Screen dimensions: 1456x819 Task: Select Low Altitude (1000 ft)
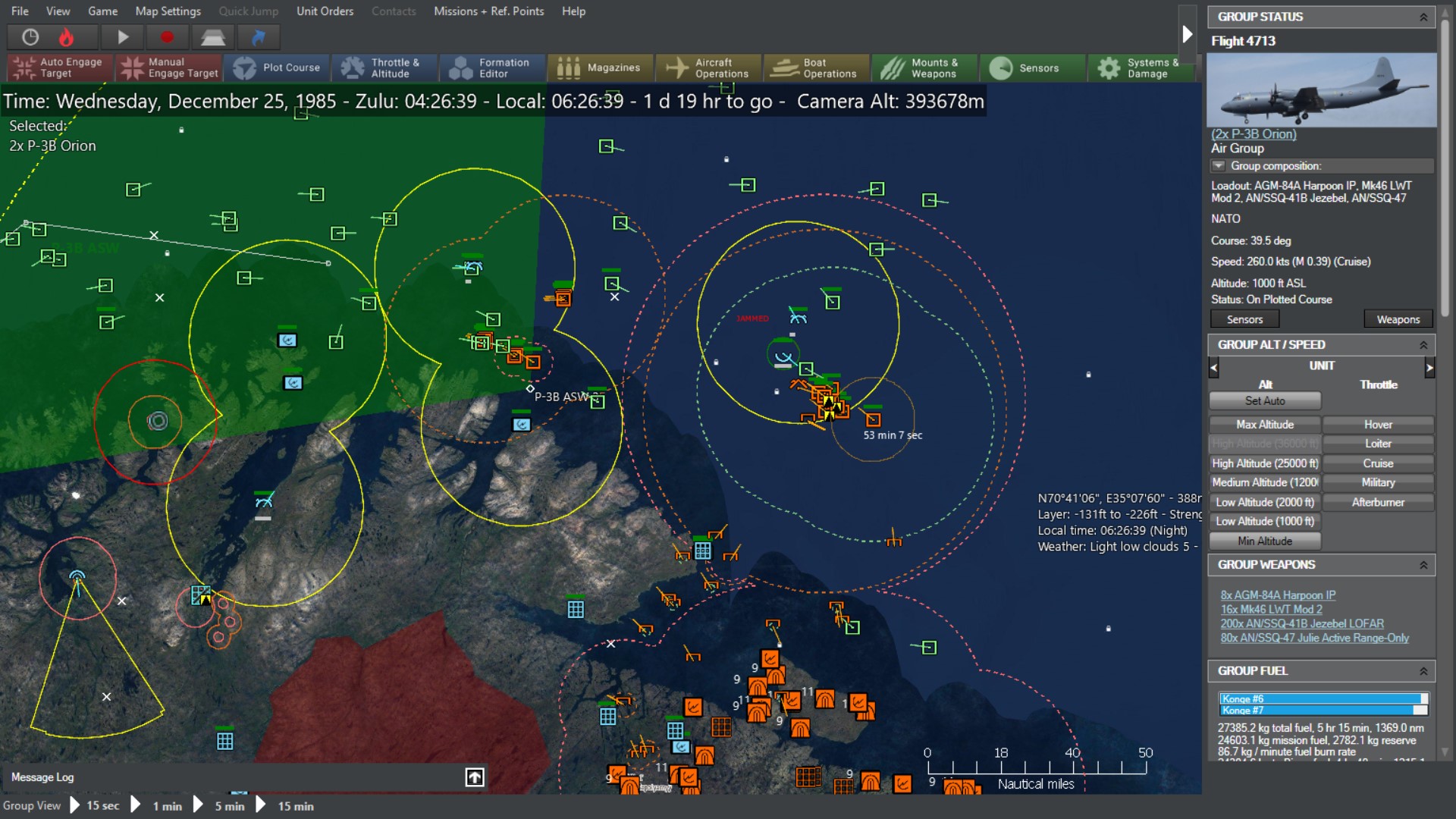tap(1265, 521)
